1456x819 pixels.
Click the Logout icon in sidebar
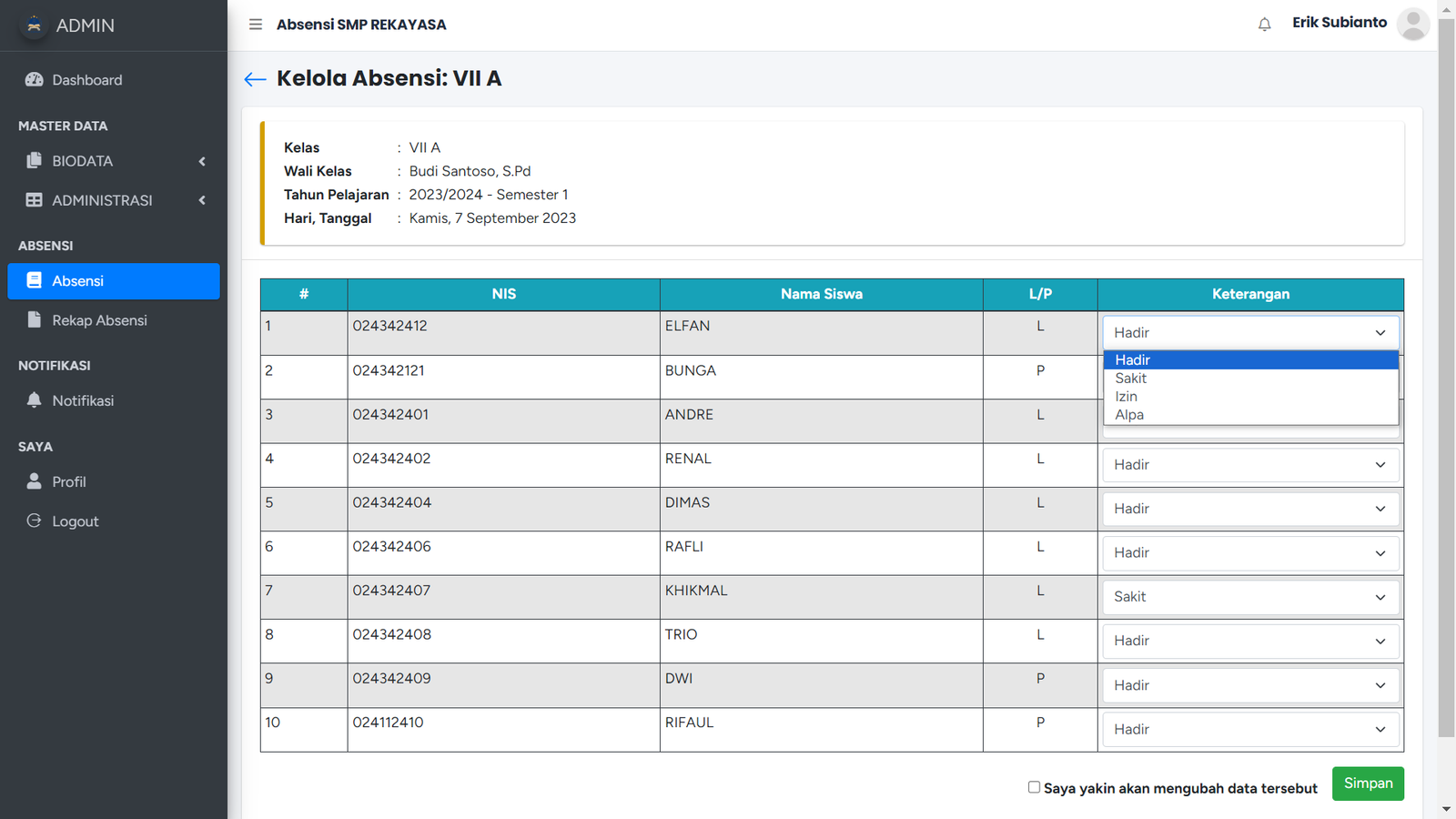(35, 521)
